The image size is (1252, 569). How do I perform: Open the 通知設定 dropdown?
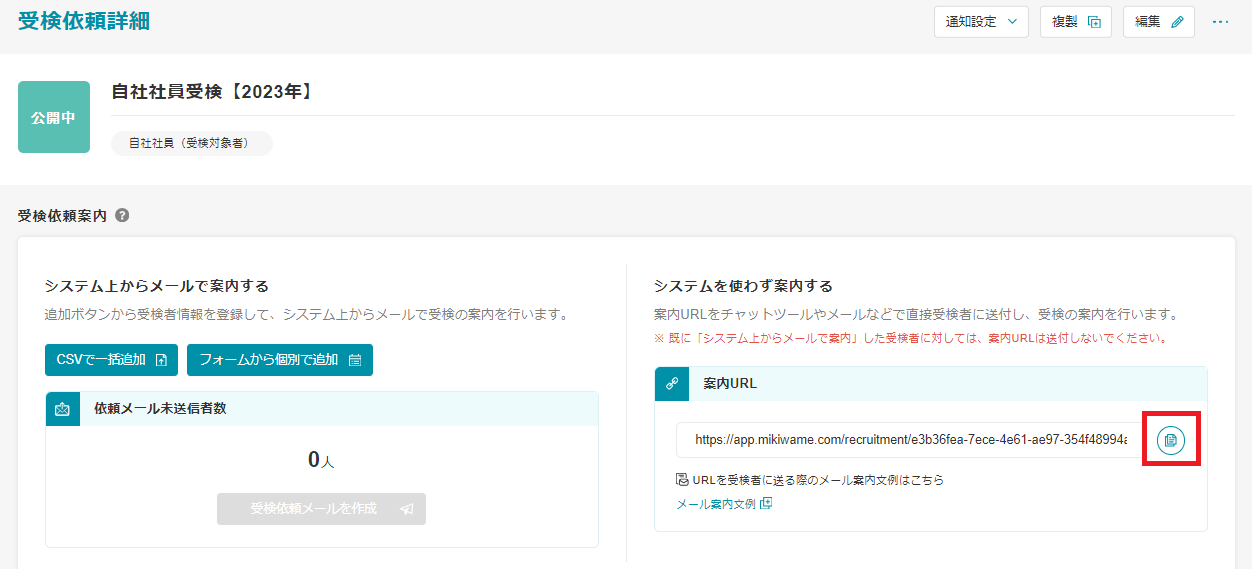pyautogui.click(x=980, y=22)
